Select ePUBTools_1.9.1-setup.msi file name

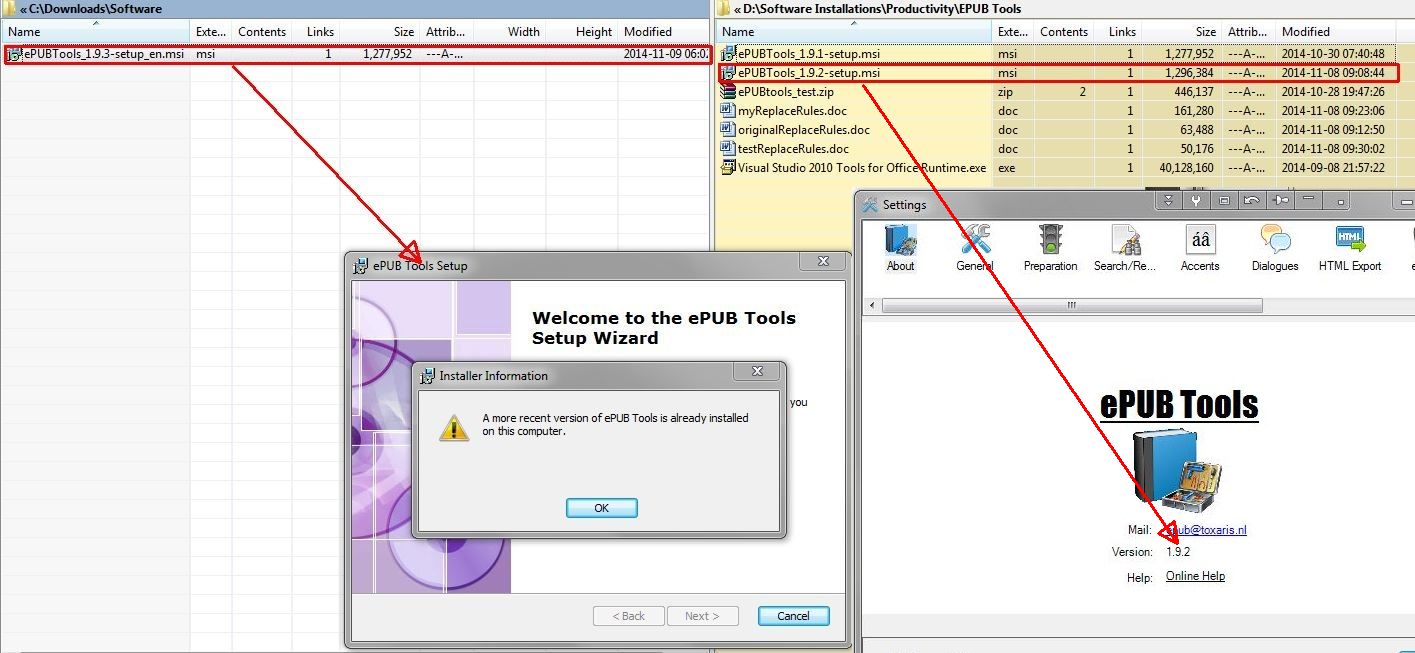click(x=809, y=54)
